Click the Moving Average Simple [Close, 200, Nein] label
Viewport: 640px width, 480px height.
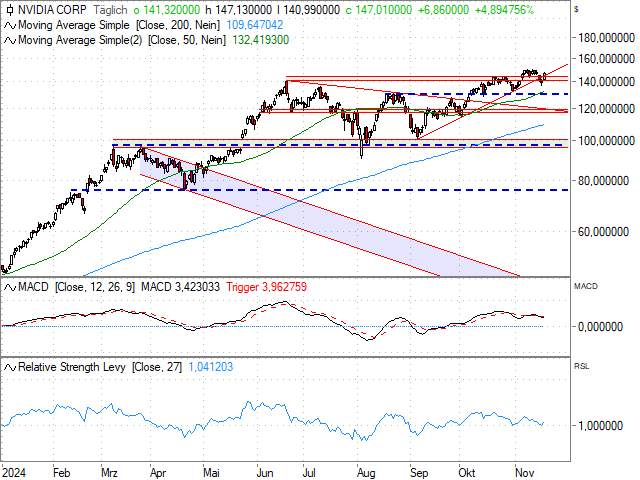click(x=119, y=25)
